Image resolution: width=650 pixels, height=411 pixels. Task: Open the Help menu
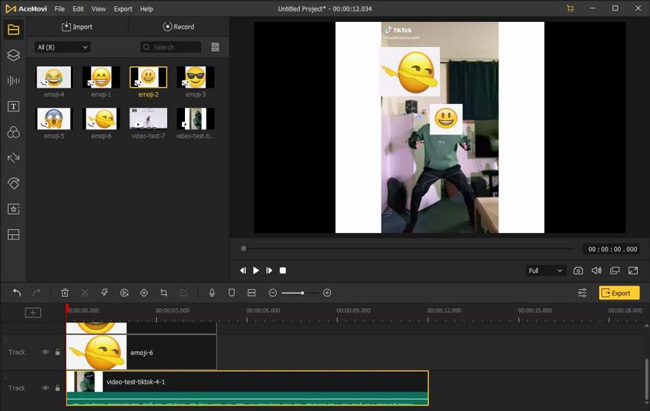point(146,9)
